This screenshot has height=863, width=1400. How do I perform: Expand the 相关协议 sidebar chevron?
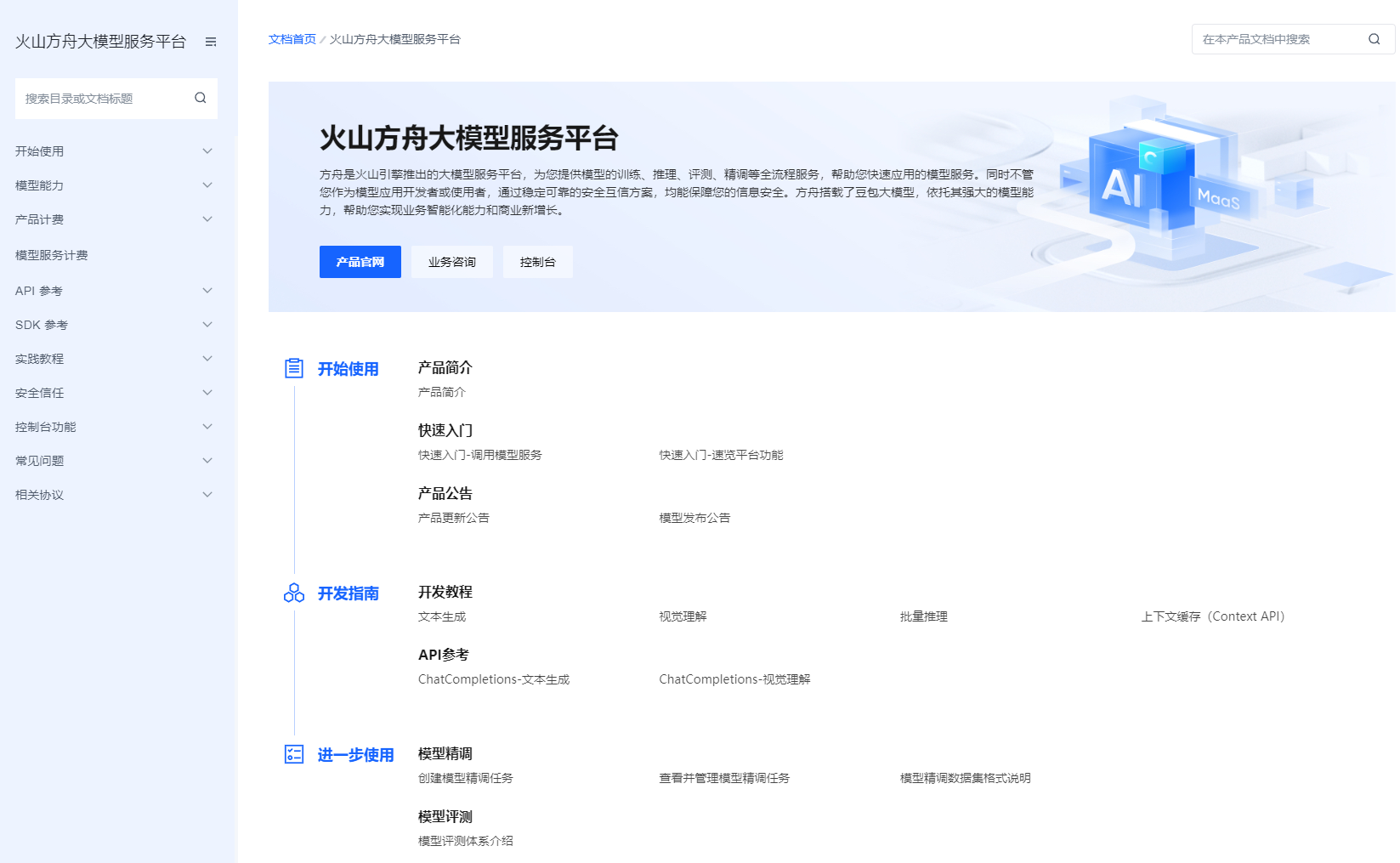pos(207,494)
